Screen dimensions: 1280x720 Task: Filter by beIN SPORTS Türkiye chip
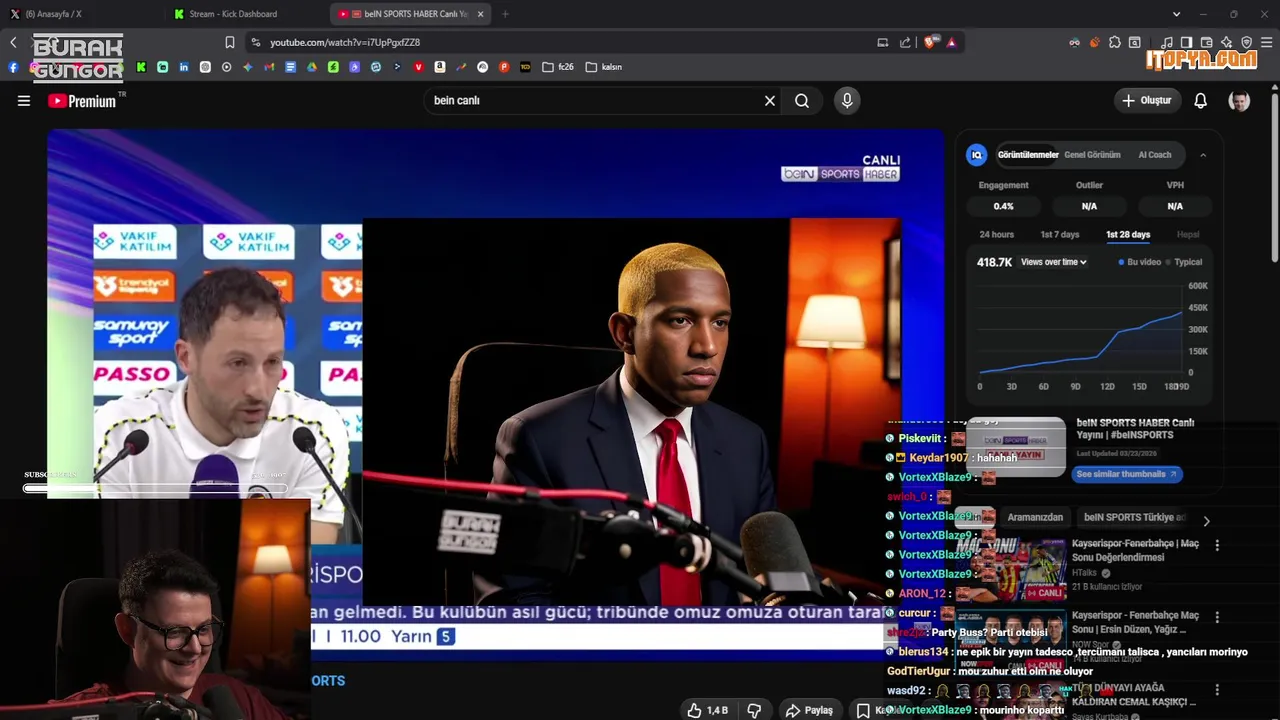click(1134, 517)
